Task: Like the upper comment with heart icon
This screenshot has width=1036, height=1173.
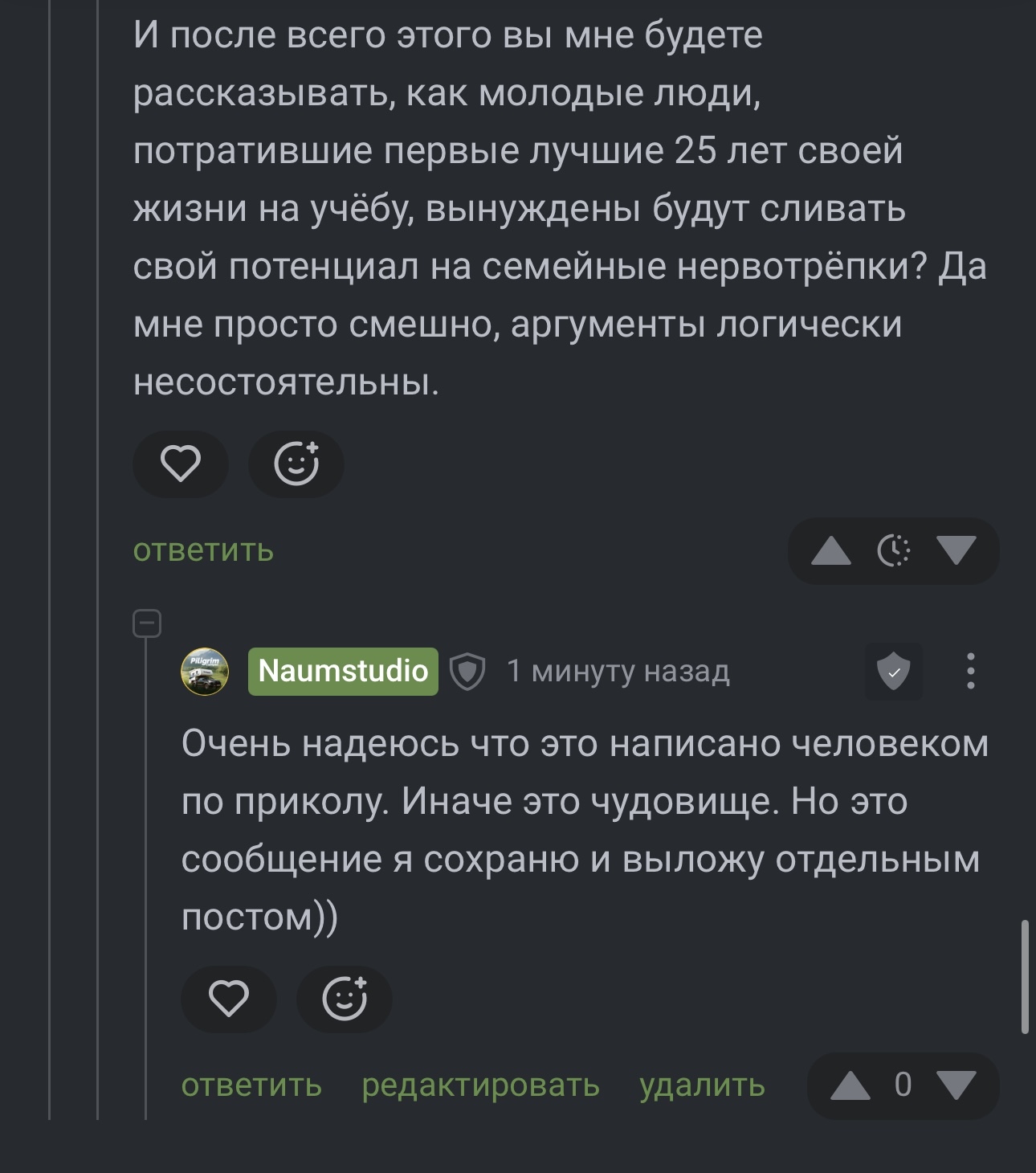Action: [181, 464]
